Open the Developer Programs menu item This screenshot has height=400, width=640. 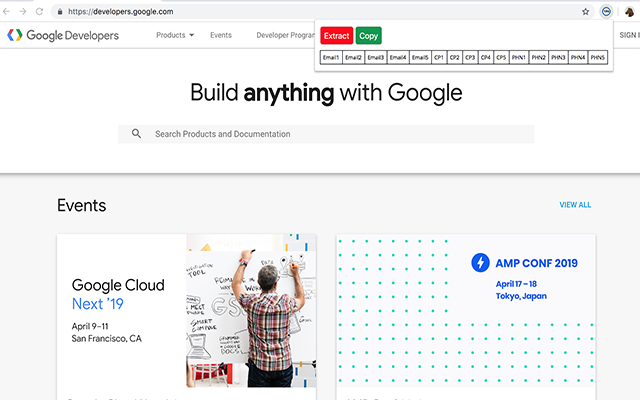(x=285, y=35)
